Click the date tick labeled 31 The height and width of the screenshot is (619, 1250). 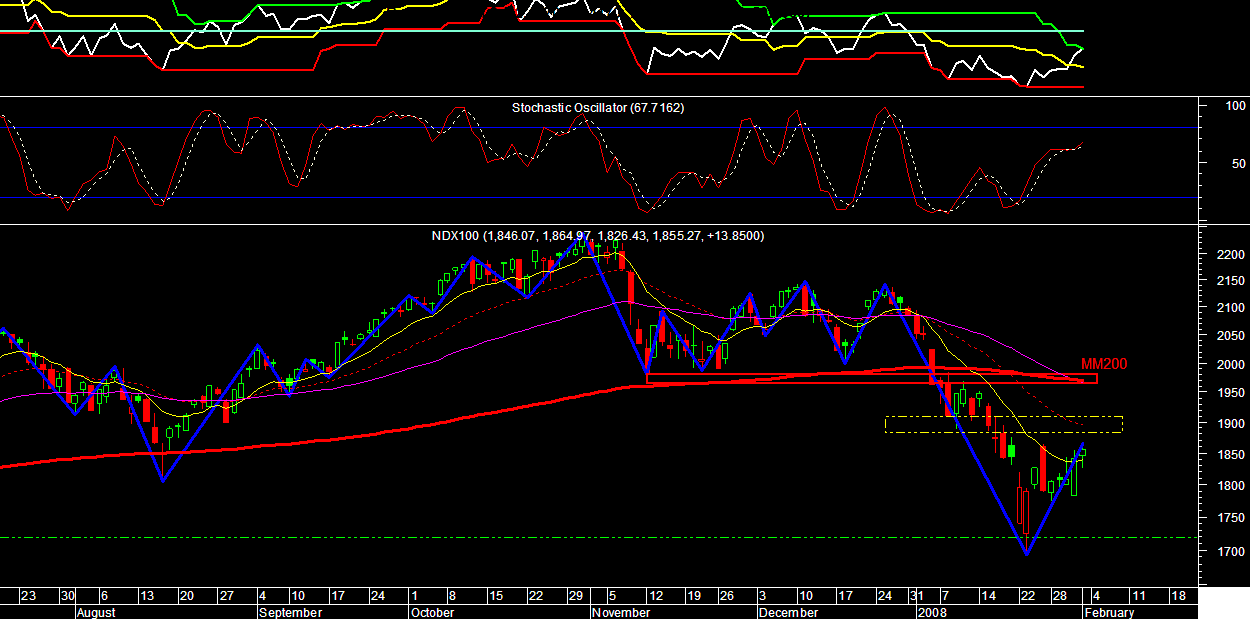click(x=918, y=596)
